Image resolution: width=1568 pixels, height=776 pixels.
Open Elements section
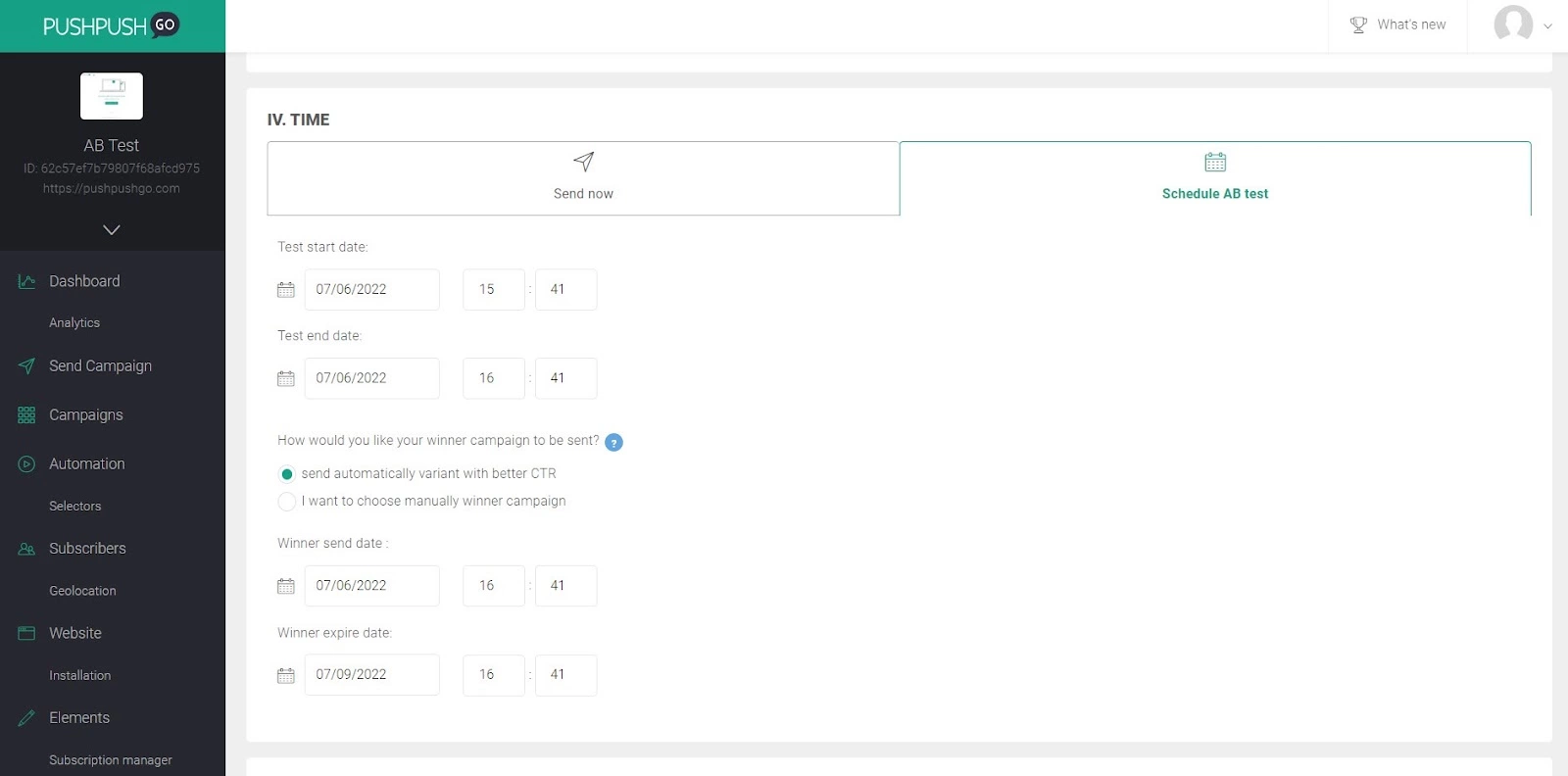pyautogui.click(x=79, y=718)
